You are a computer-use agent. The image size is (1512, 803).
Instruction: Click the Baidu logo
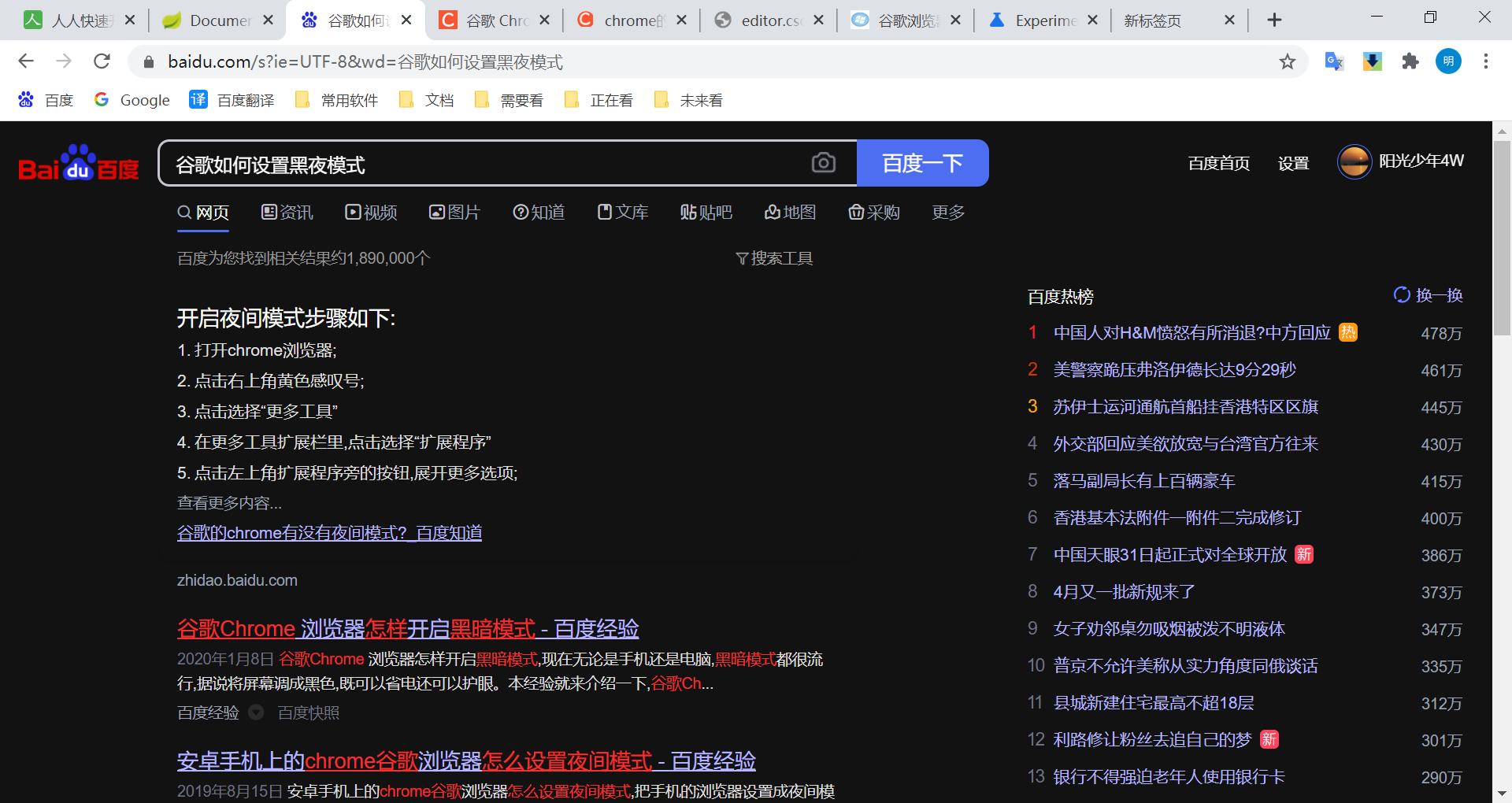[x=79, y=163]
